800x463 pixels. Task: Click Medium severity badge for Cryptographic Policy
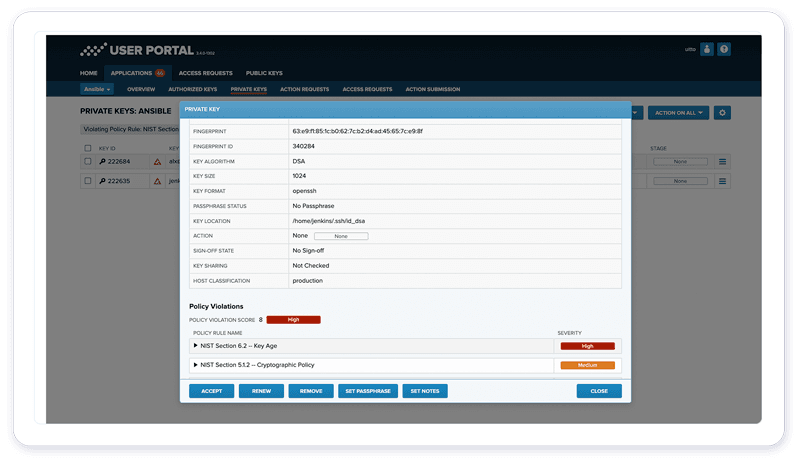(587, 365)
